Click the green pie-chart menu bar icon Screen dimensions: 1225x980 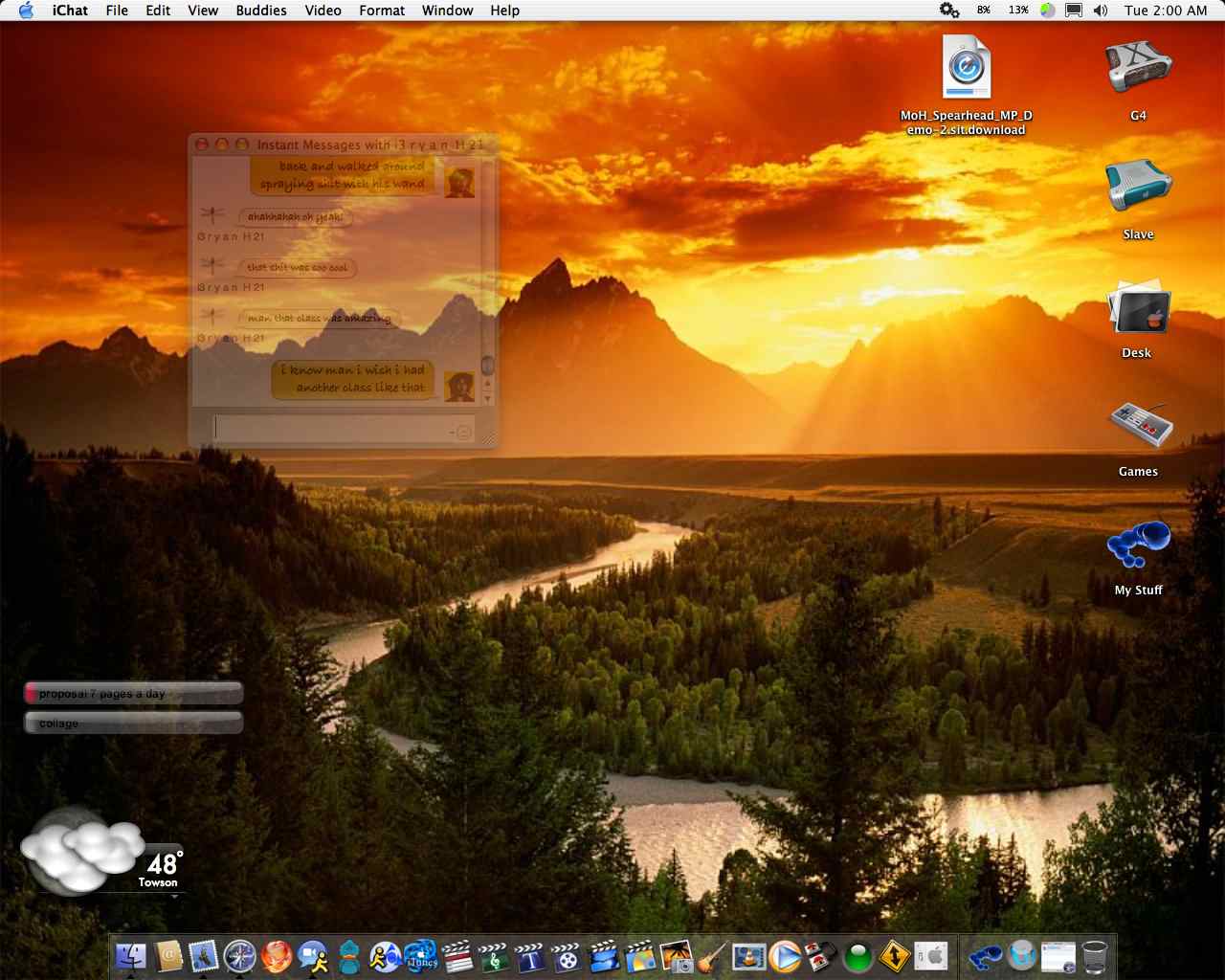[x=1048, y=11]
